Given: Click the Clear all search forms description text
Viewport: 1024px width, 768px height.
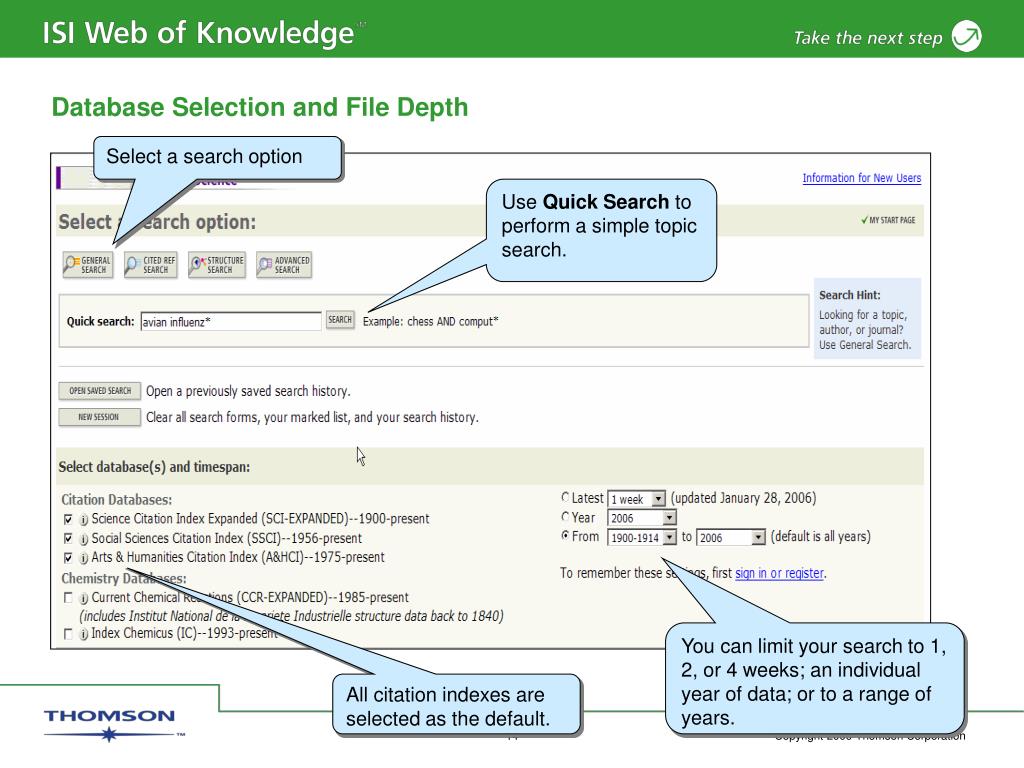Looking at the screenshot, I should pyautogui.click(x=312, y=417).
